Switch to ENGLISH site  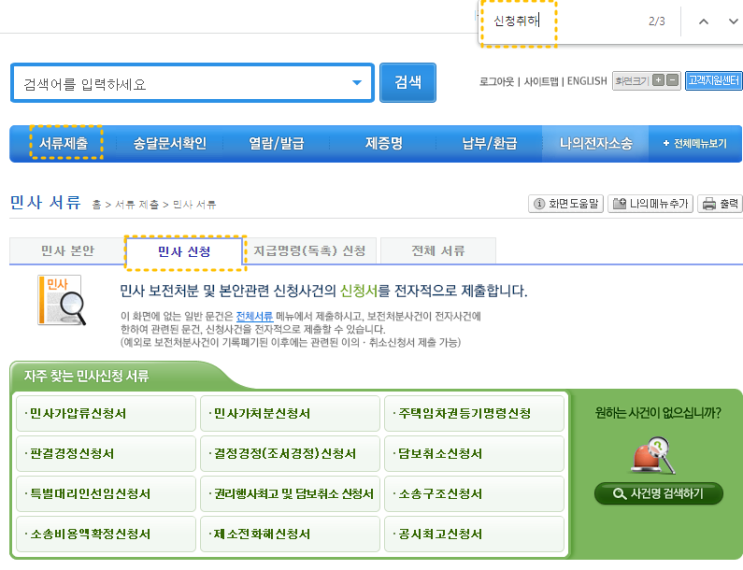587,81
